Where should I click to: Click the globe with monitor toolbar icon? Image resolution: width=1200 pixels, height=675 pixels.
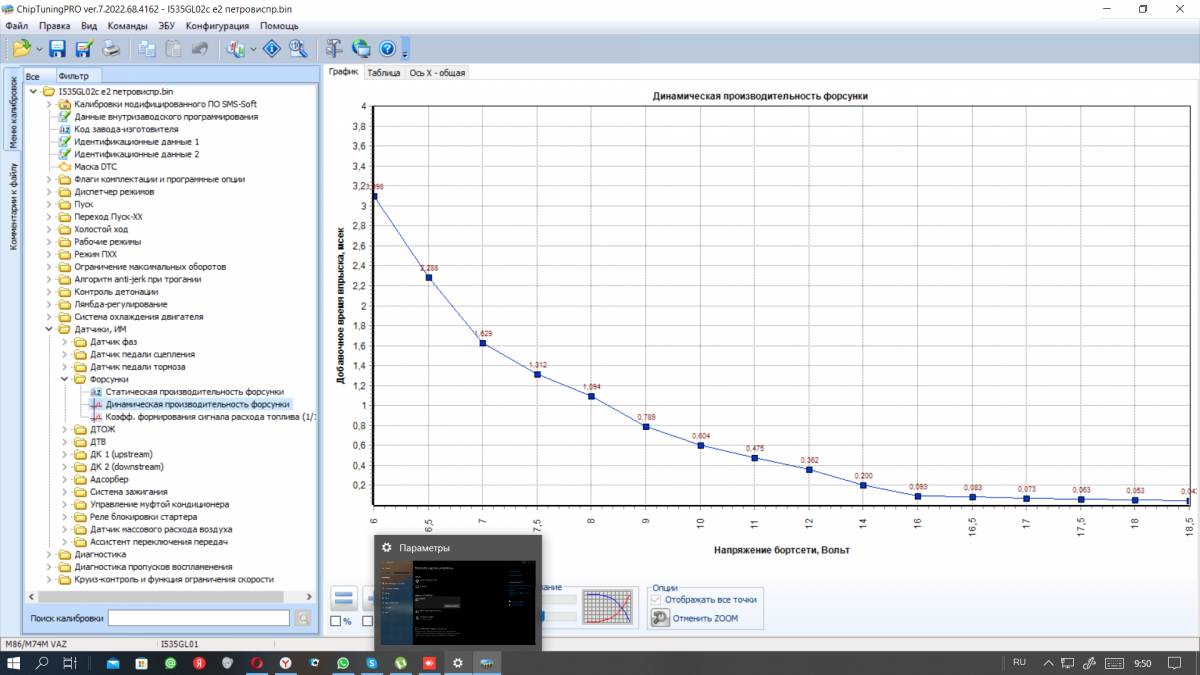point(360,48)
